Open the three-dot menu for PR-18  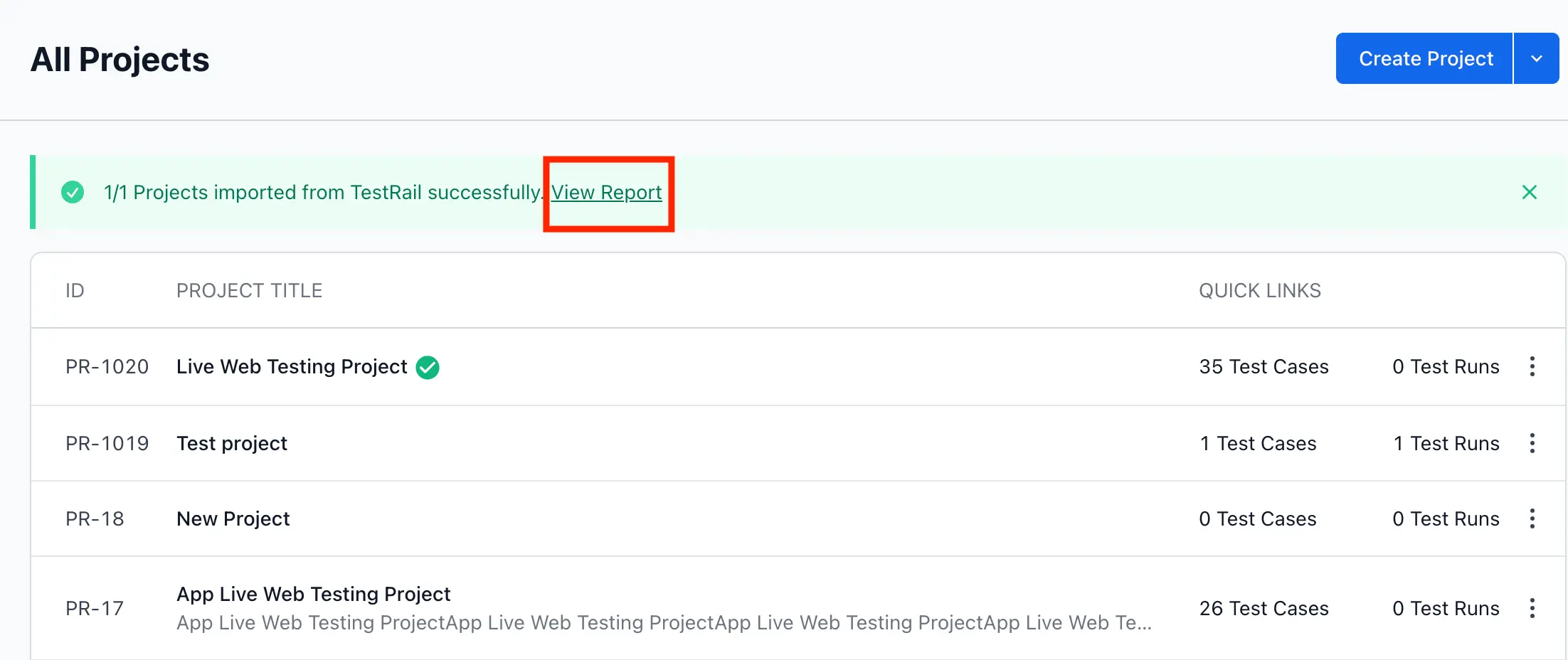[1532, 518]
